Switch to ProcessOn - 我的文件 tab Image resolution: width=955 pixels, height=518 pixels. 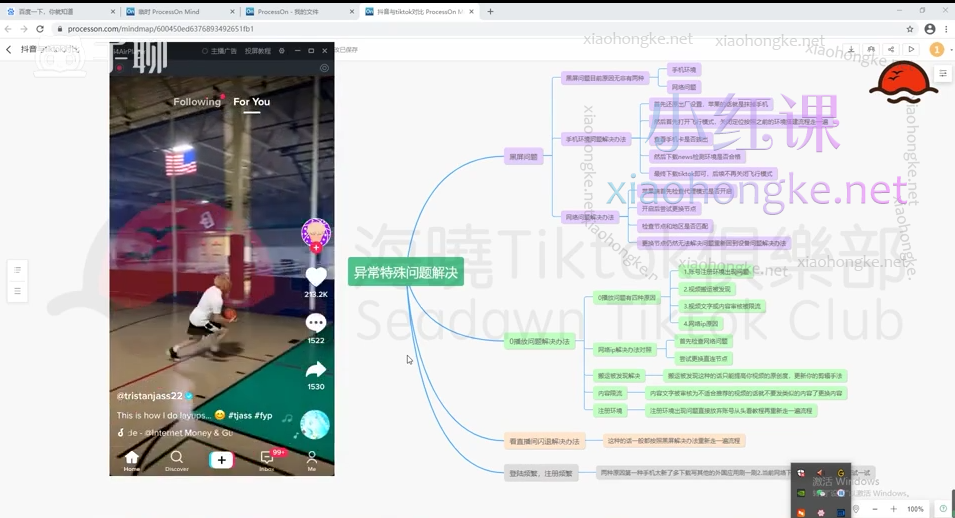point(298,12)
